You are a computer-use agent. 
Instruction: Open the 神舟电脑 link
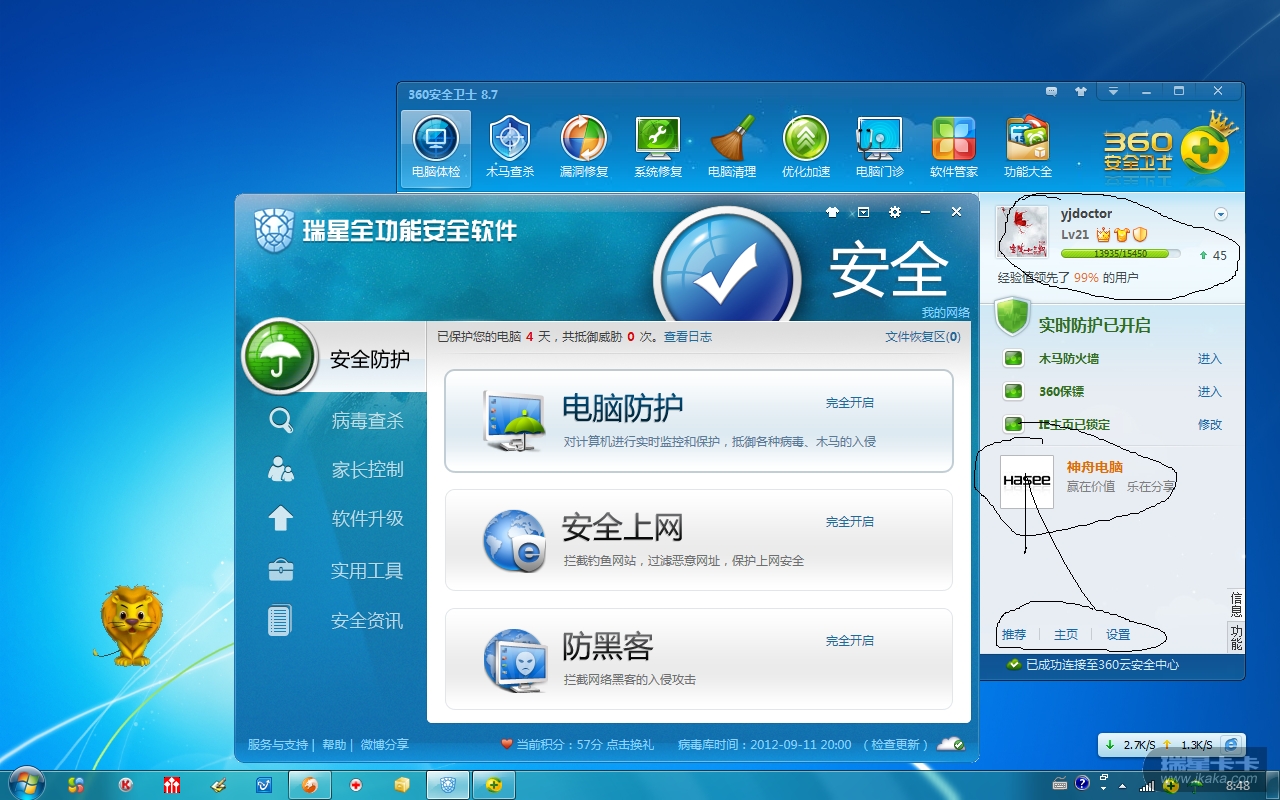pos(1095,467)
